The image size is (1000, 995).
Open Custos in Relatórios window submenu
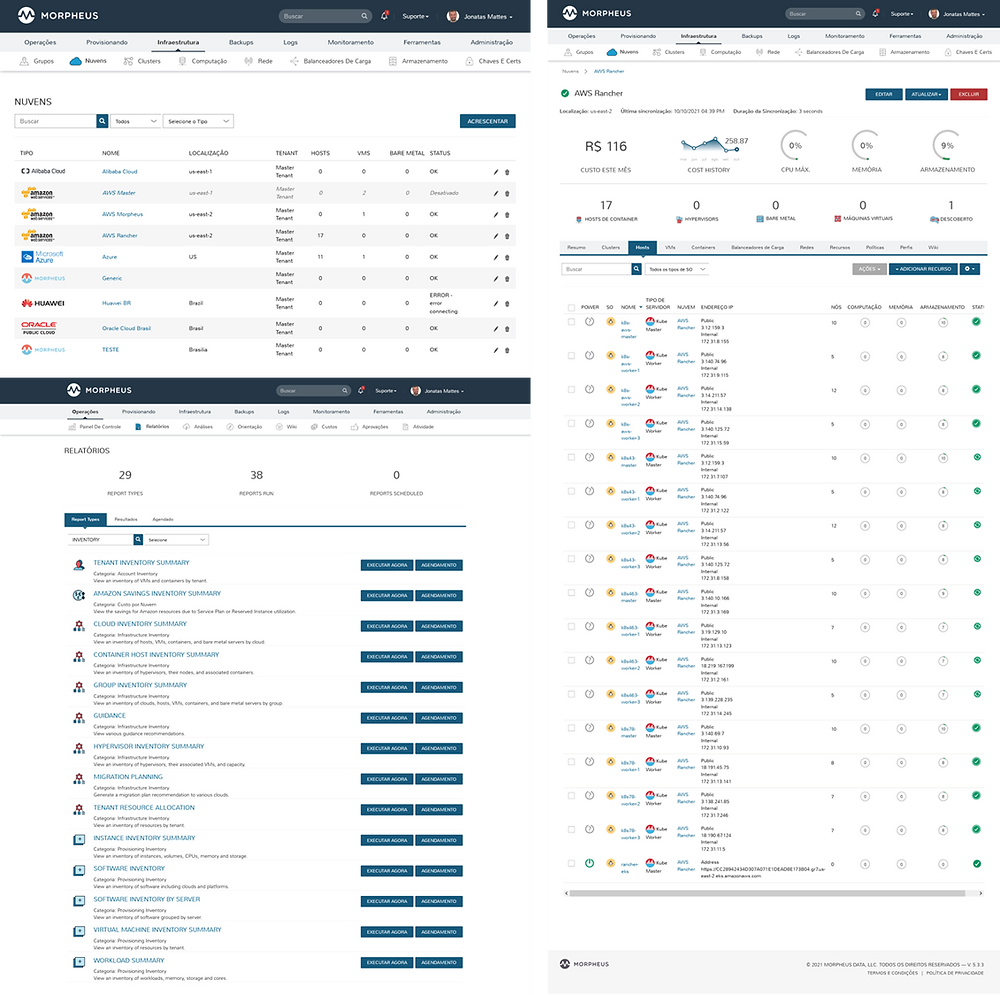click(x=324, y=427)
